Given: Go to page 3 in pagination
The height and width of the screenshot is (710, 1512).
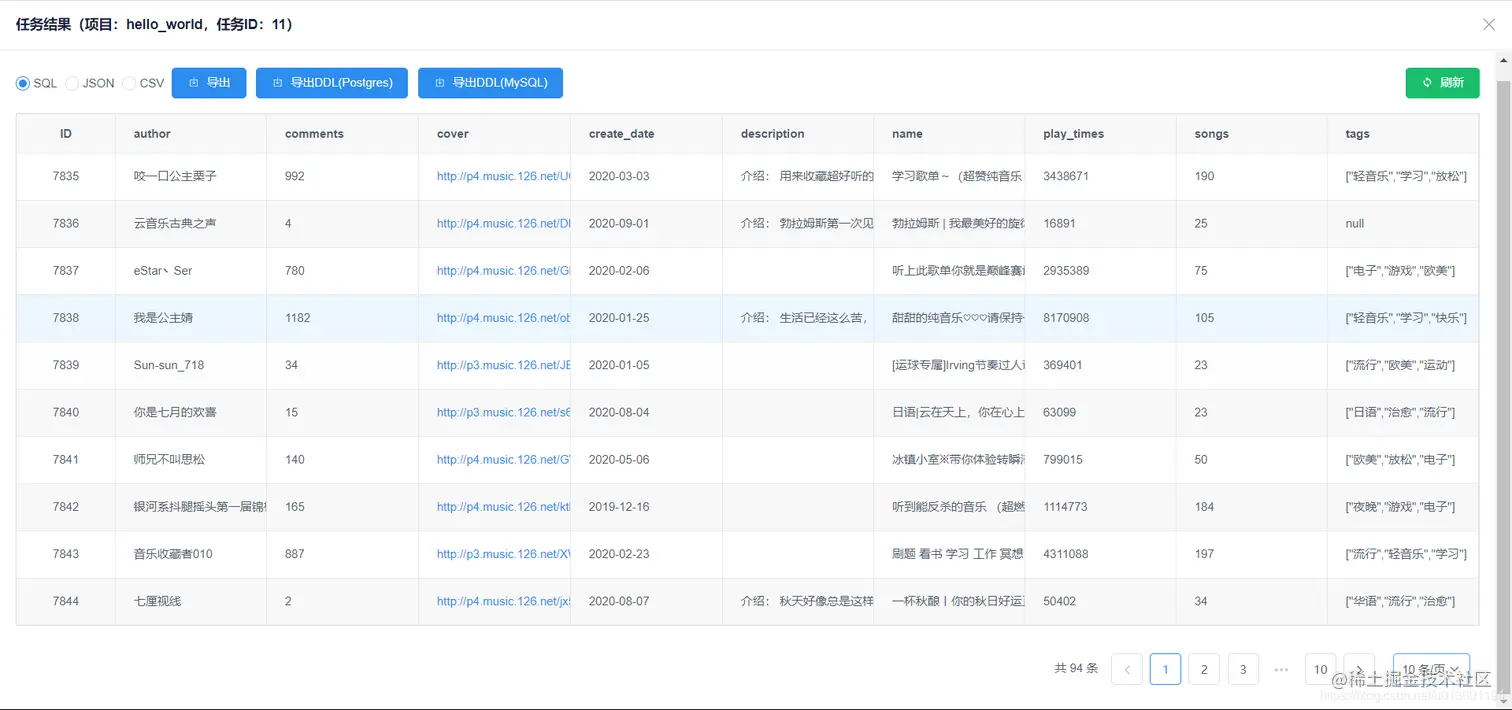Looking at the screenshot, I should tap(1243, 669).
